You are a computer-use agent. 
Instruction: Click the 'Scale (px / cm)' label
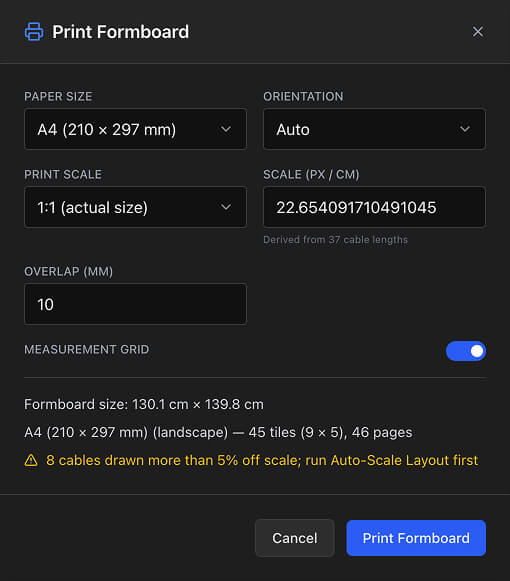311,175
